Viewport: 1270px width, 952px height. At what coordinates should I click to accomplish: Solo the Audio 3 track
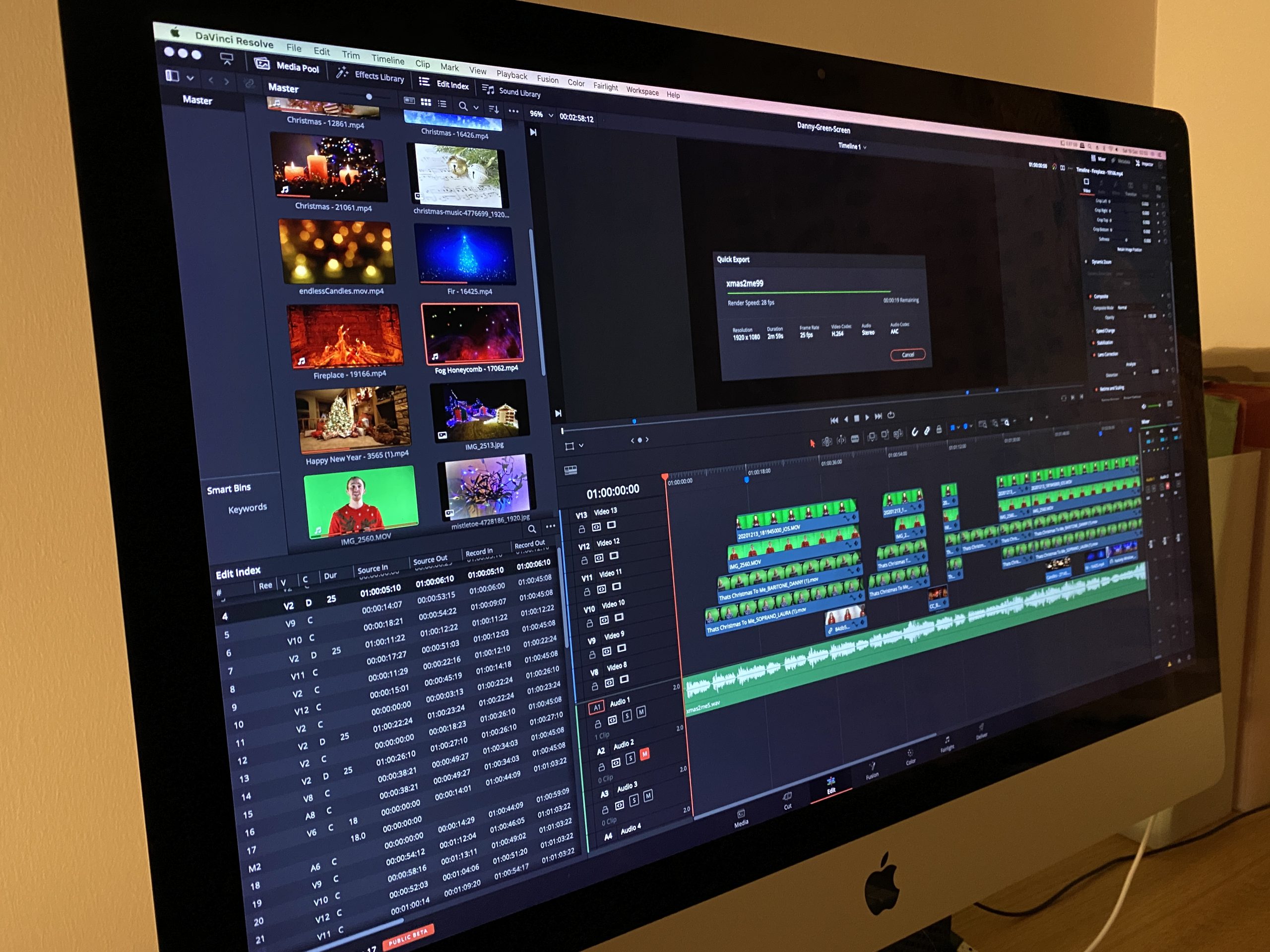pyautogui.click(x=635, y=800)
